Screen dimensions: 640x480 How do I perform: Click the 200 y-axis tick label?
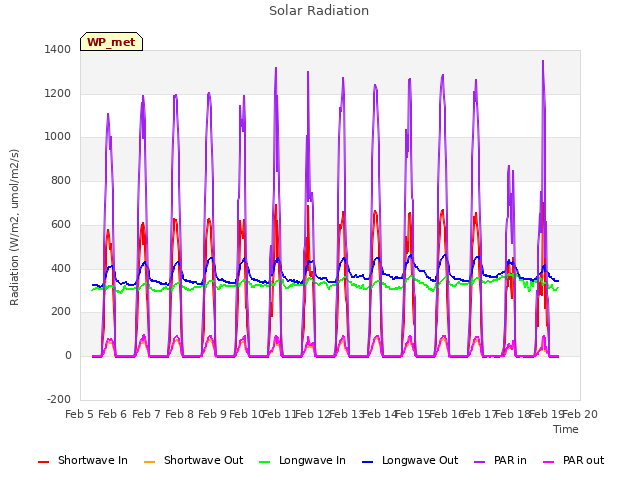point(61,311)
